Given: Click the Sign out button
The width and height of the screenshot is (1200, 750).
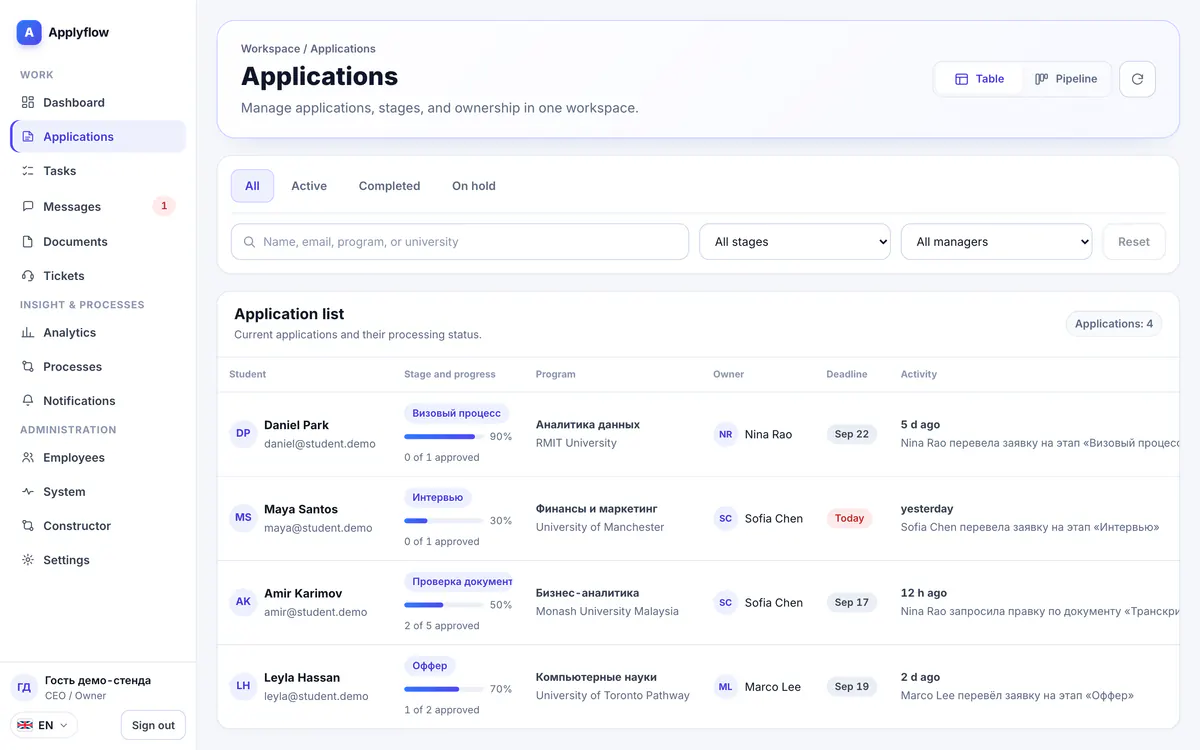Looking at the screenshot, I should click(x=153, y=725).
